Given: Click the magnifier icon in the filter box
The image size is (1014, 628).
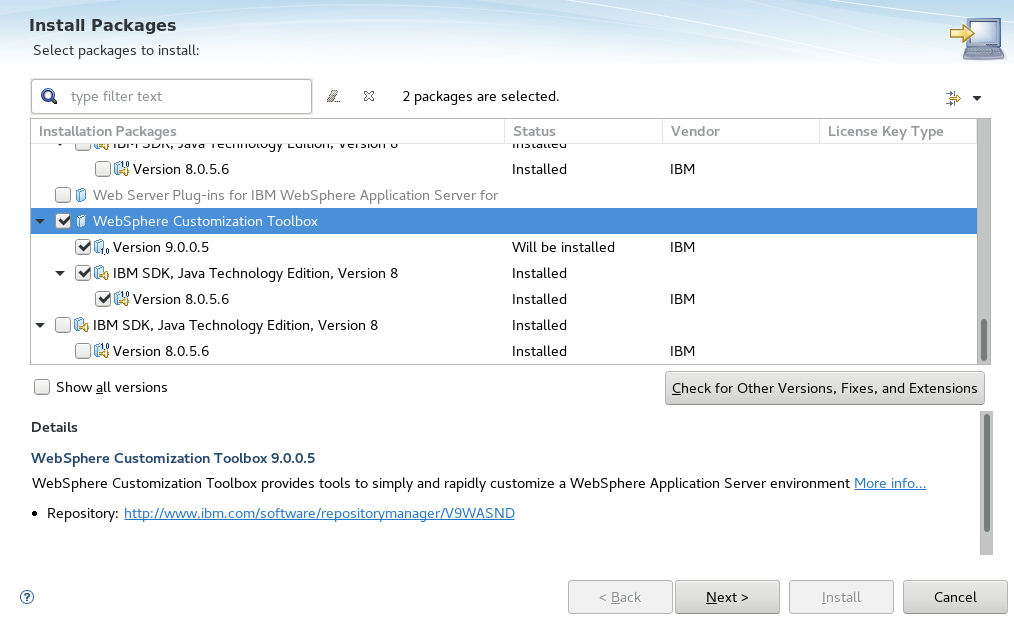Looking at the screenshot, I should [x=49, y=96].
